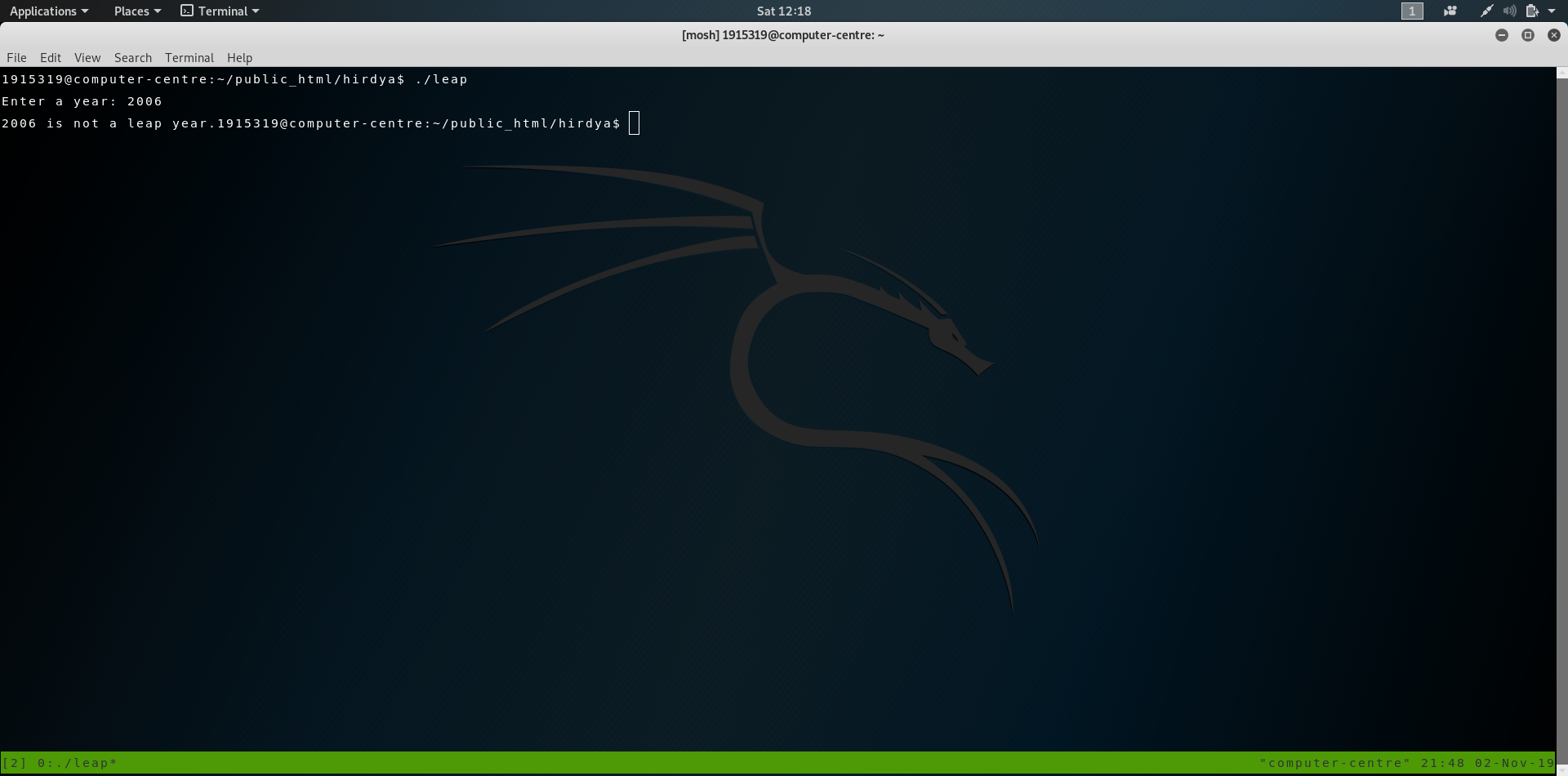Open the Help menu
Image resolution: width=1568 pixels, height=776 pixels.
239,57
